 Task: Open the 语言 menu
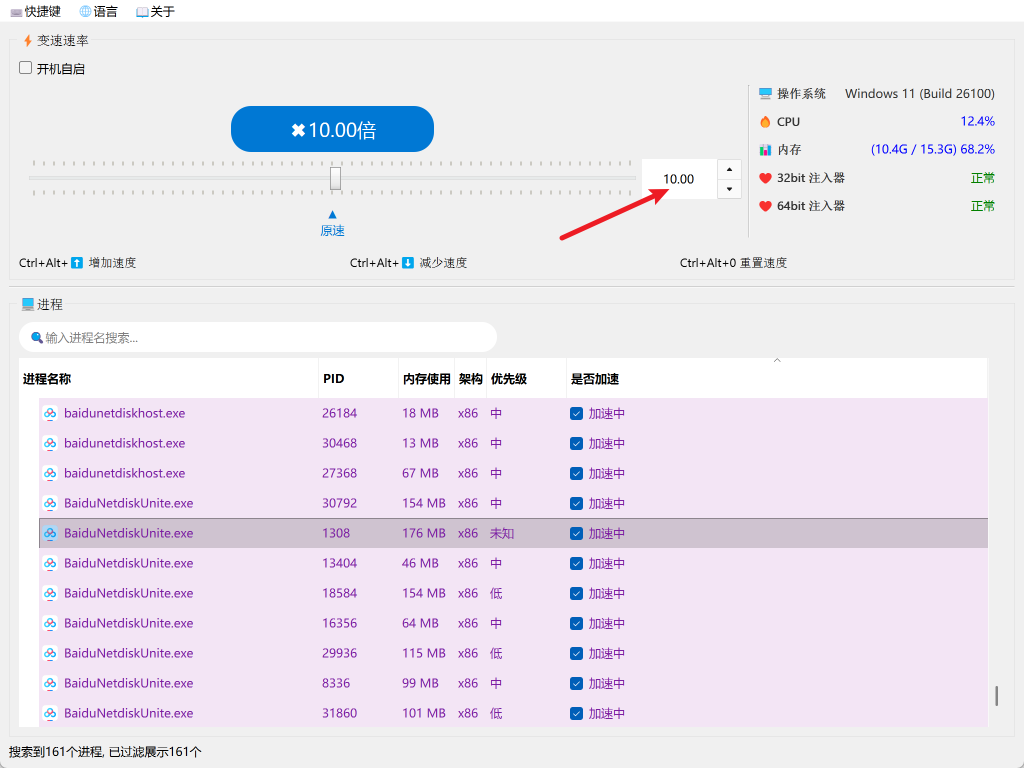tap(98, 12)
